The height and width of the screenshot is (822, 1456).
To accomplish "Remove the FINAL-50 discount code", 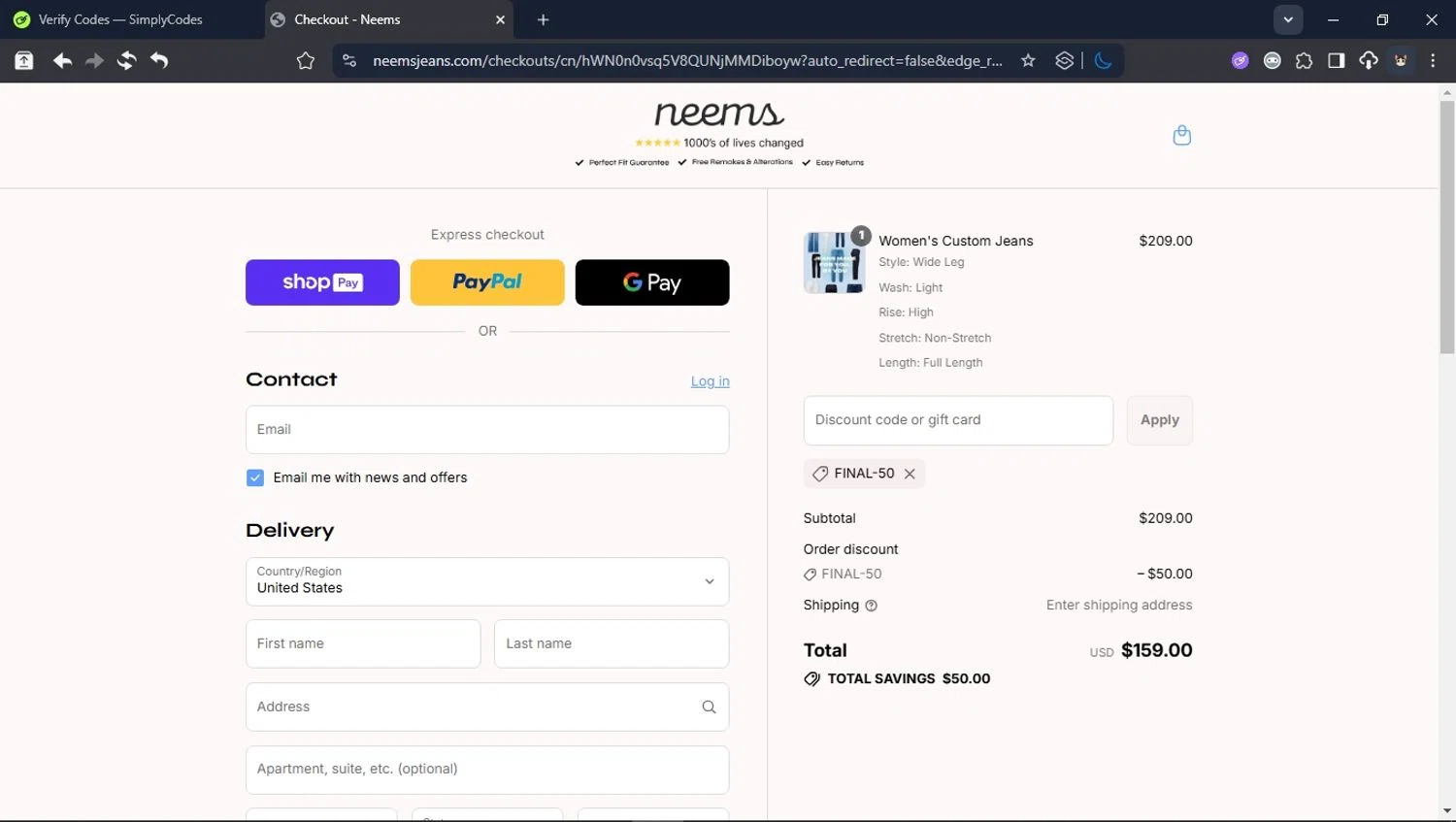I will pyautogui.click(x=910, y=474).
